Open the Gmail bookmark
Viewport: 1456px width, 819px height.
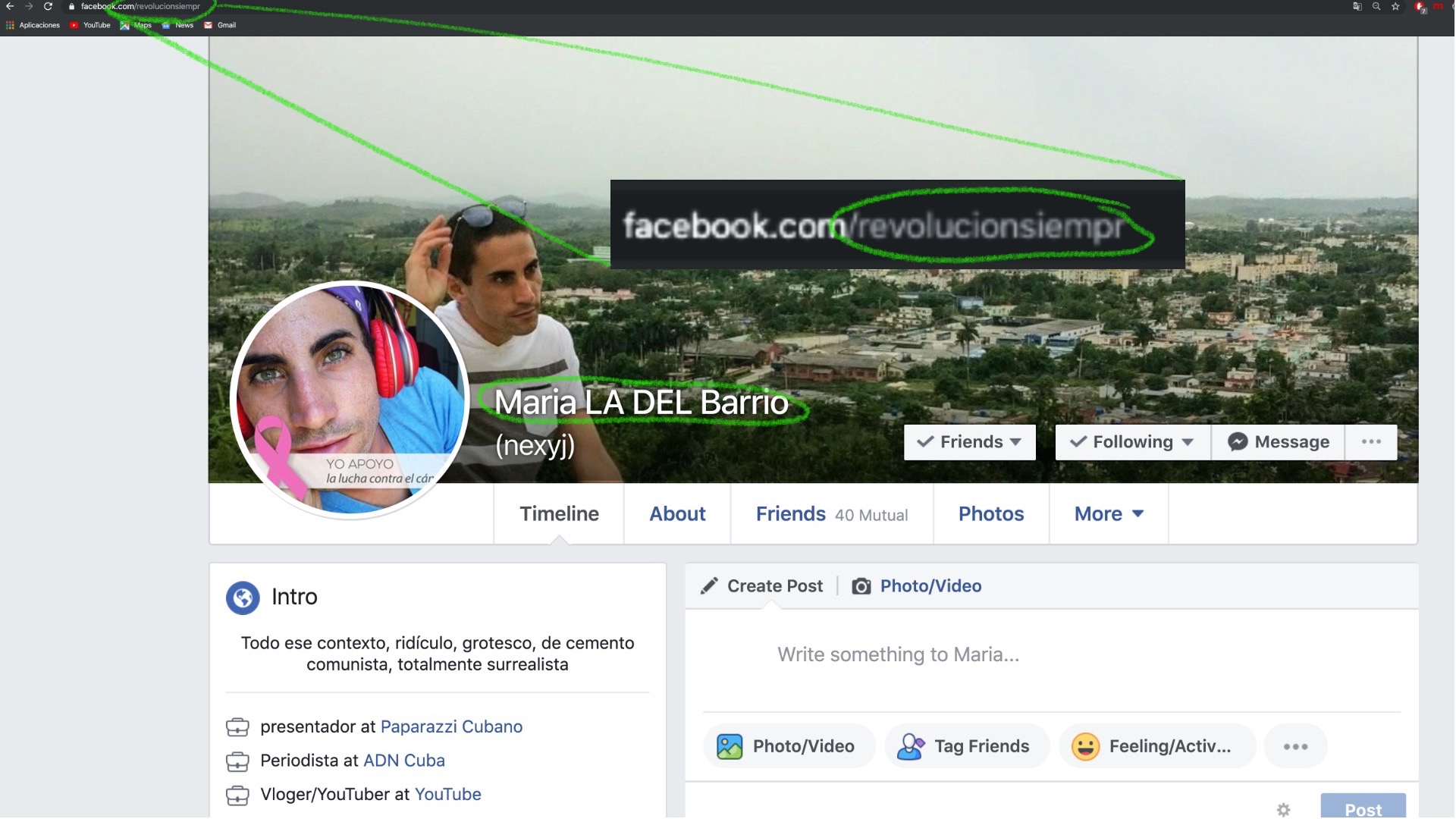(x=220, y=25)
